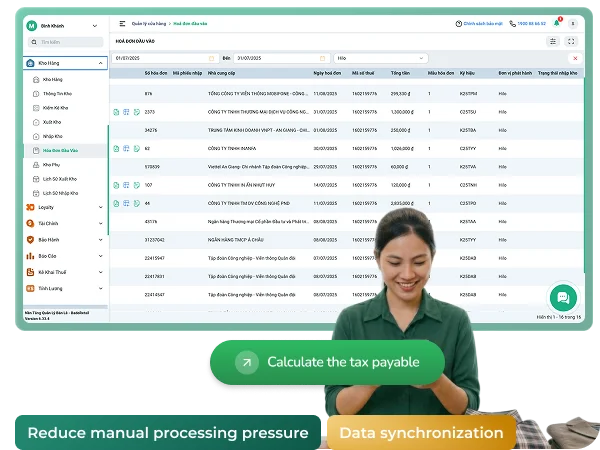Open the end date calendar icon

[x=322, y=58]
